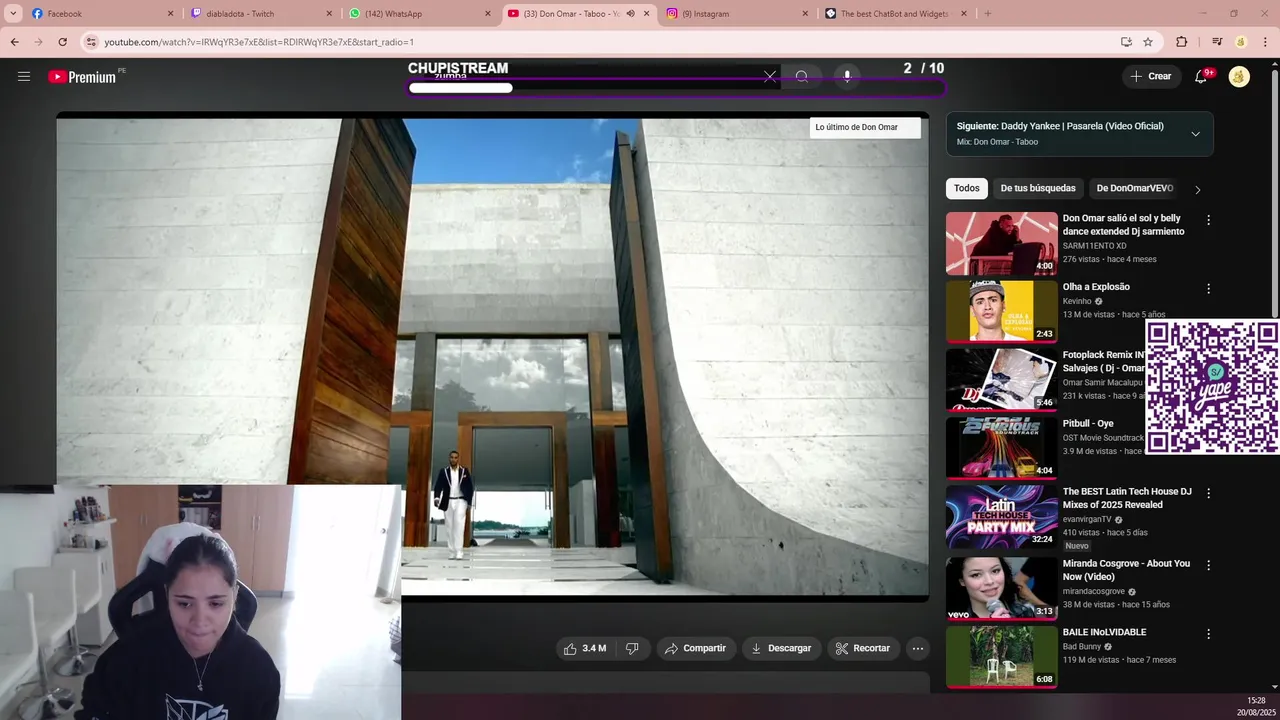The height and width of the screenshot is (720, 1280).
Task: Select the De tus búsquedas chip
Action: tap(1038, 188)
